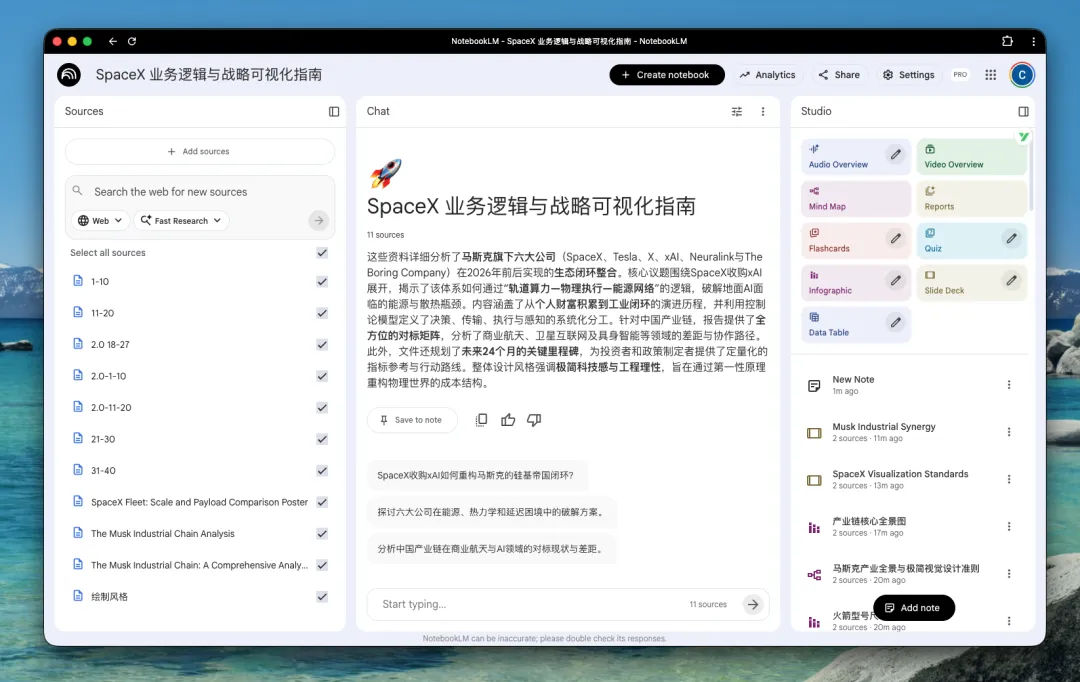Open chat configuration sliders icon
1080x682 pixels.
736,112
